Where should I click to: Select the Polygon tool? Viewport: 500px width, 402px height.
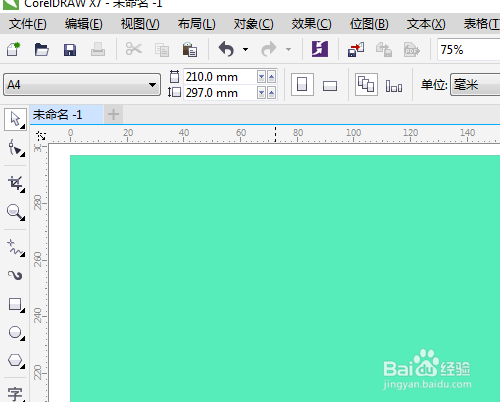(16, 361)
